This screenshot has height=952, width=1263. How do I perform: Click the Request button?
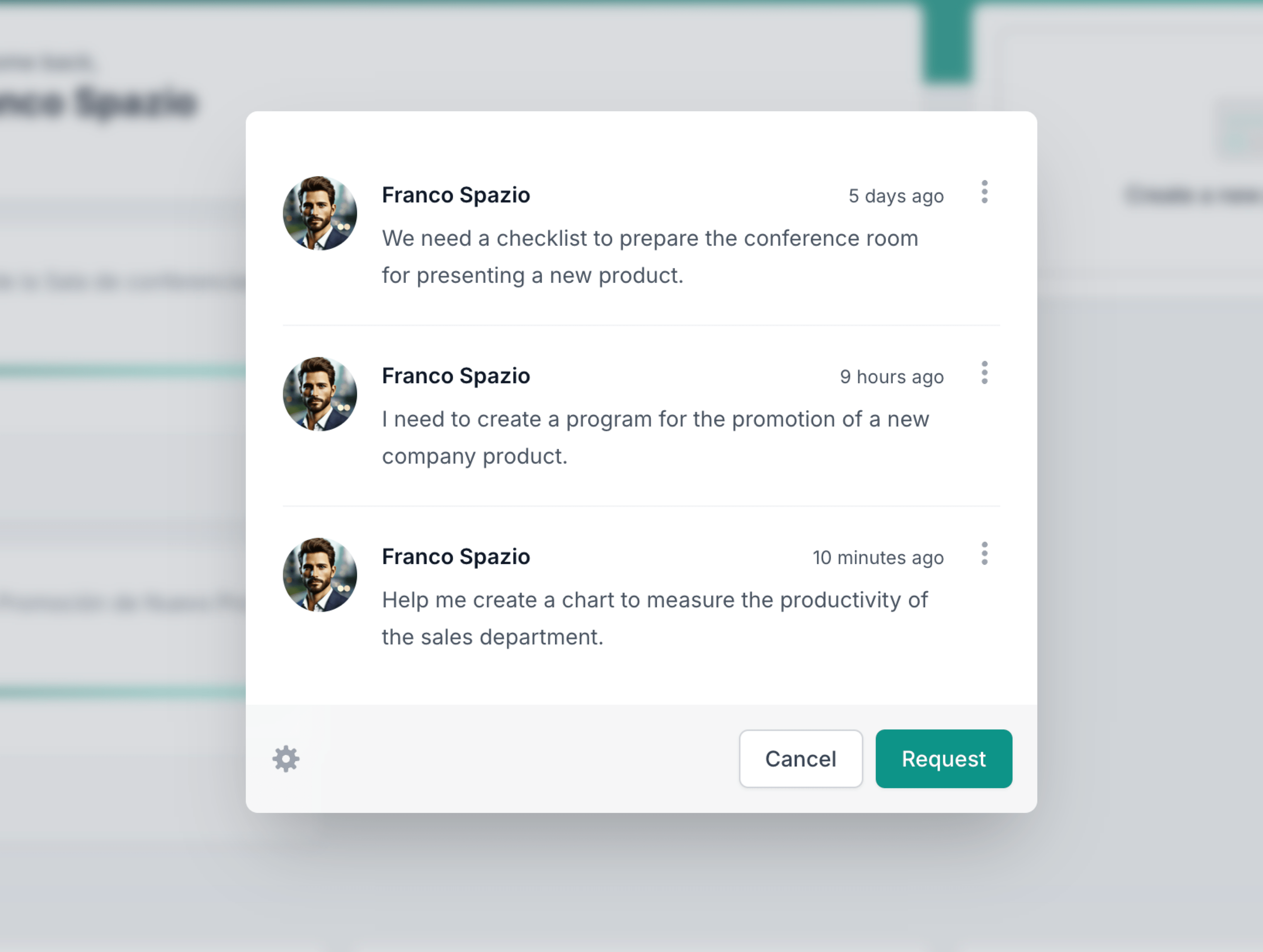pos(943,759)
